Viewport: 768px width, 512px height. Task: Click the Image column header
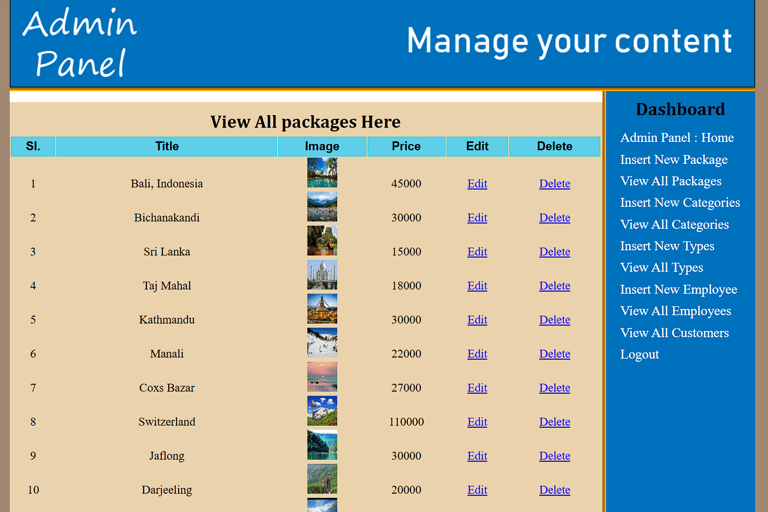click(322, 146)
